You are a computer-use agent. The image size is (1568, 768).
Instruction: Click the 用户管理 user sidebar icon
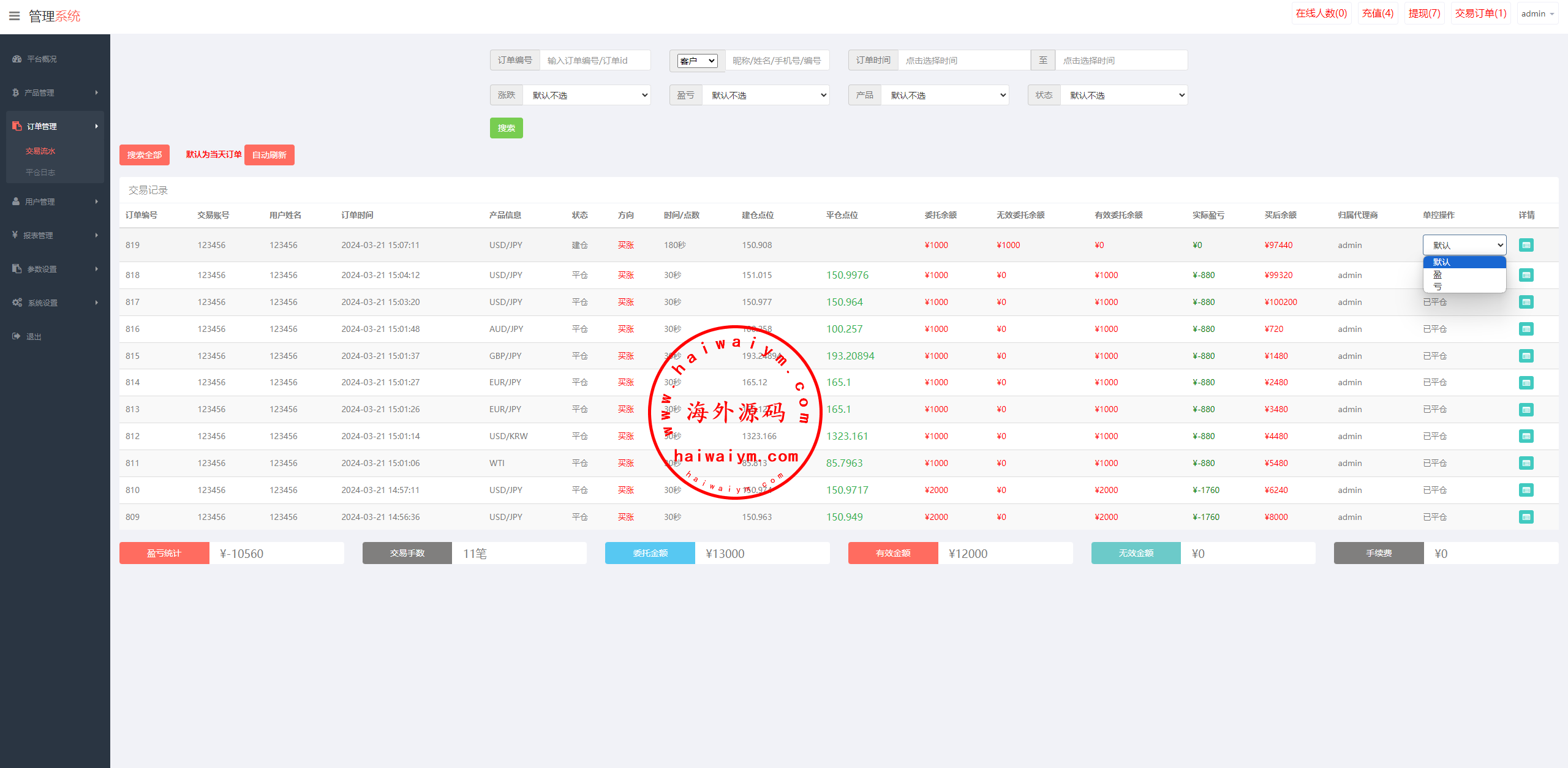coord(16,201)
